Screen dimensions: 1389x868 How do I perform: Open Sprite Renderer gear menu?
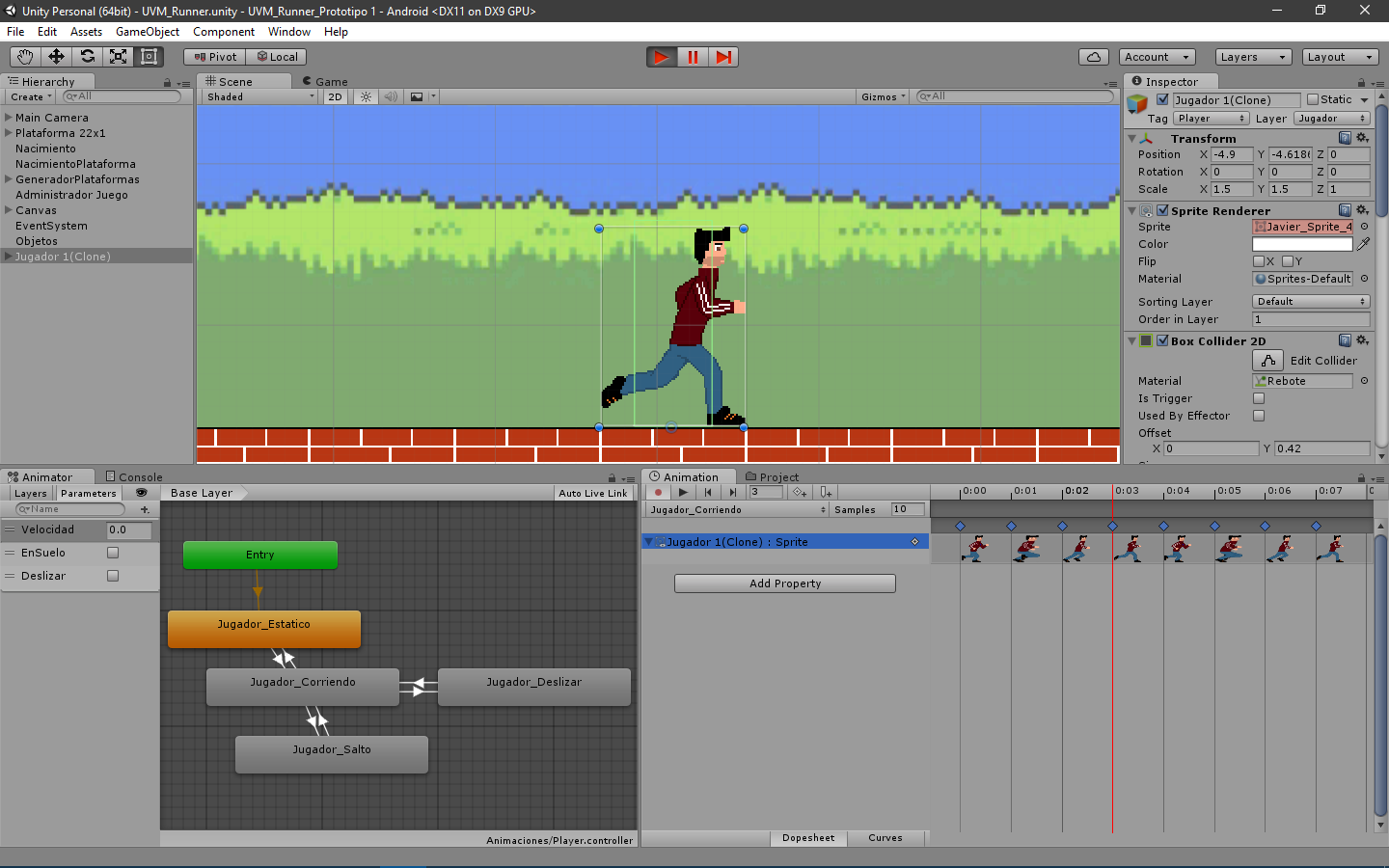[x=1362, y=210]
